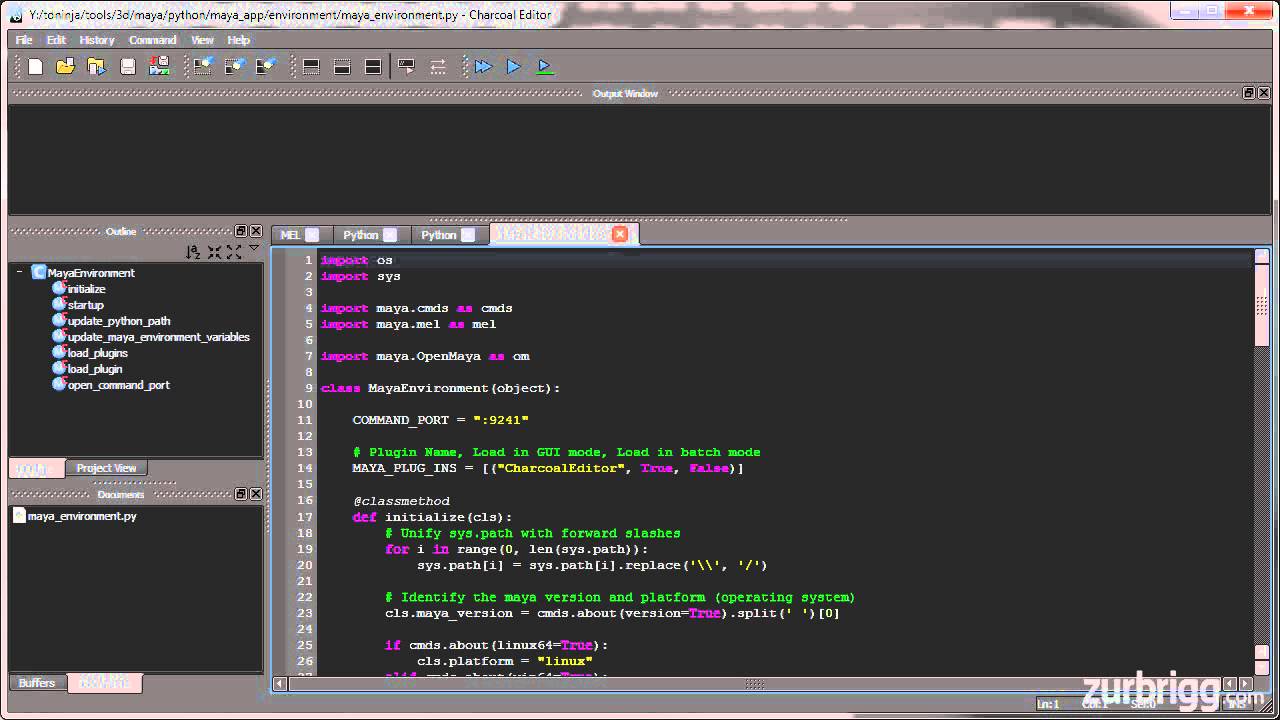Screen dimensions: 1280x720
Task: Open the File menu
Action: pos(24,40)
